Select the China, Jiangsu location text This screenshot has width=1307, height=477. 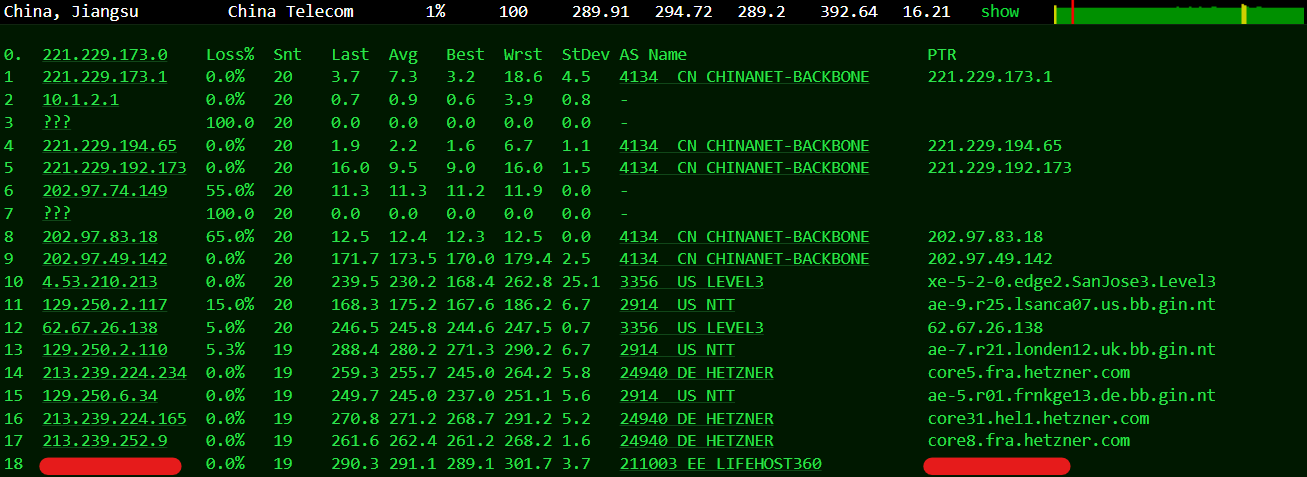point(71,12)
